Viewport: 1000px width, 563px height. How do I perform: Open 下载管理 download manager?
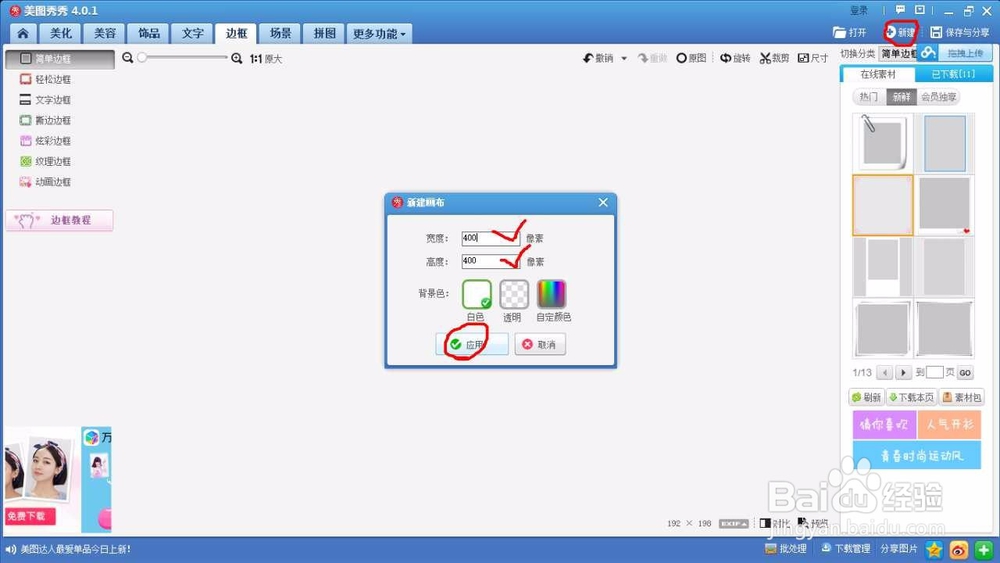tap(846, 548)
